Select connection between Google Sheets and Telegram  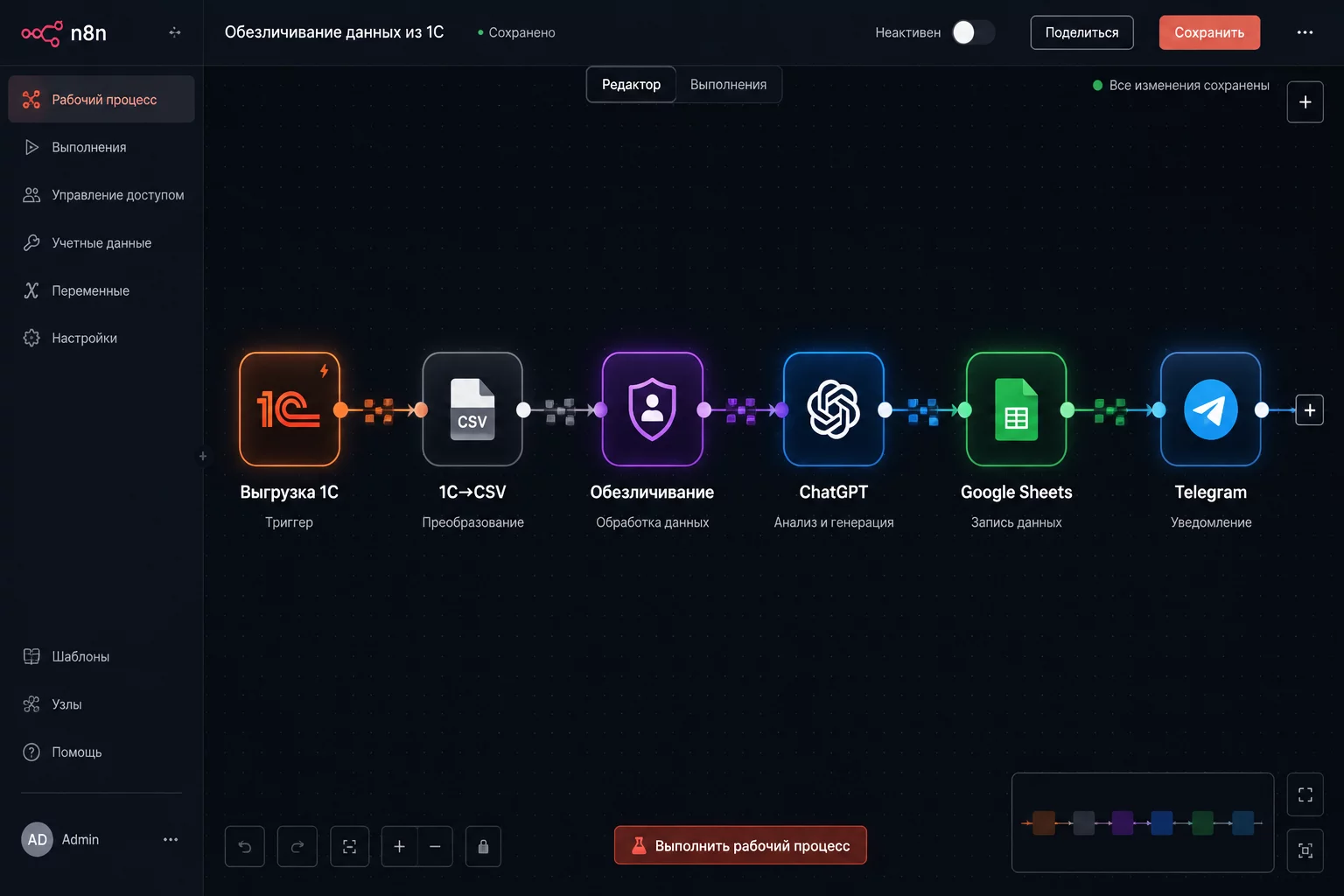(1112, 409)
